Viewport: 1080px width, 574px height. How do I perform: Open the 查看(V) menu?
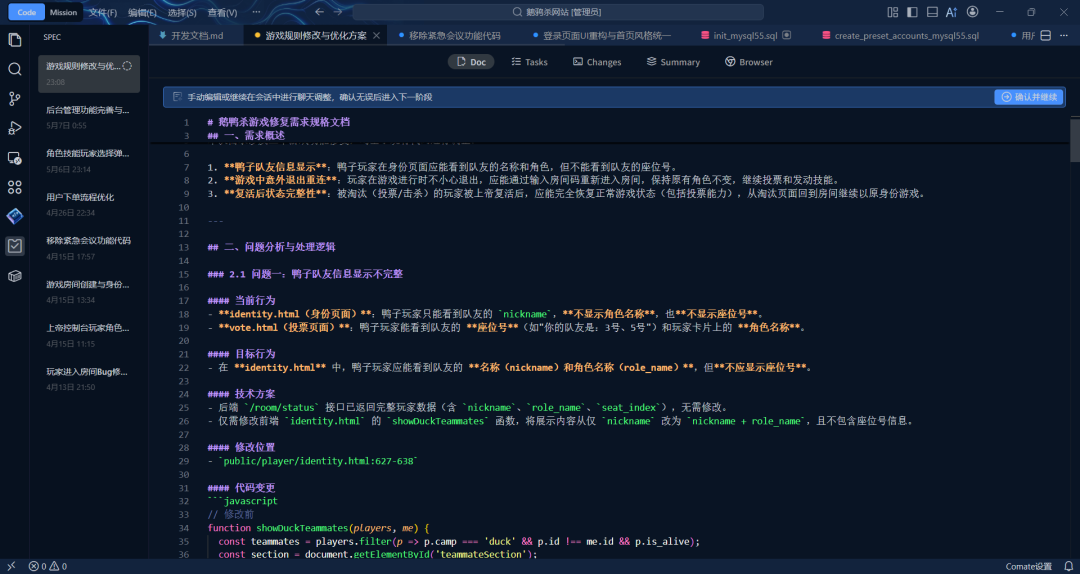tap(222, 12)
